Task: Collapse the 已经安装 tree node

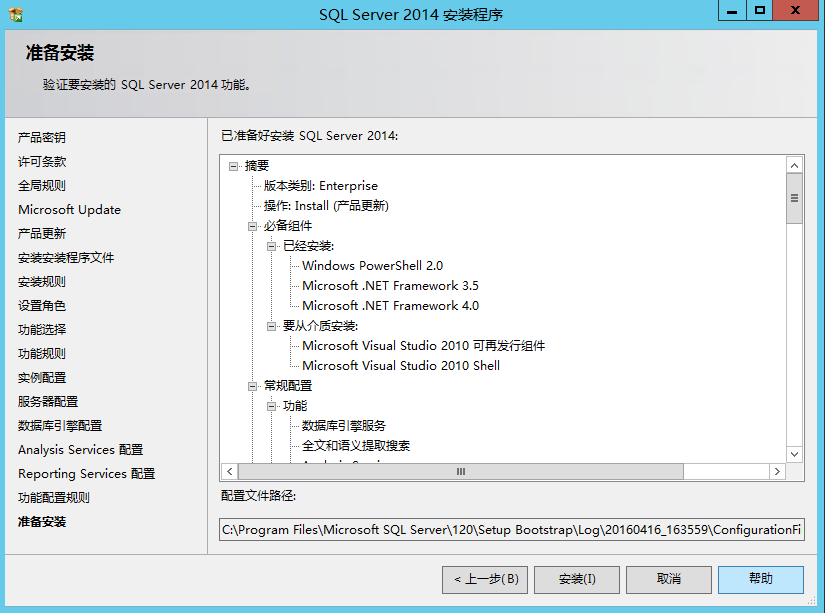Action: 271,246
